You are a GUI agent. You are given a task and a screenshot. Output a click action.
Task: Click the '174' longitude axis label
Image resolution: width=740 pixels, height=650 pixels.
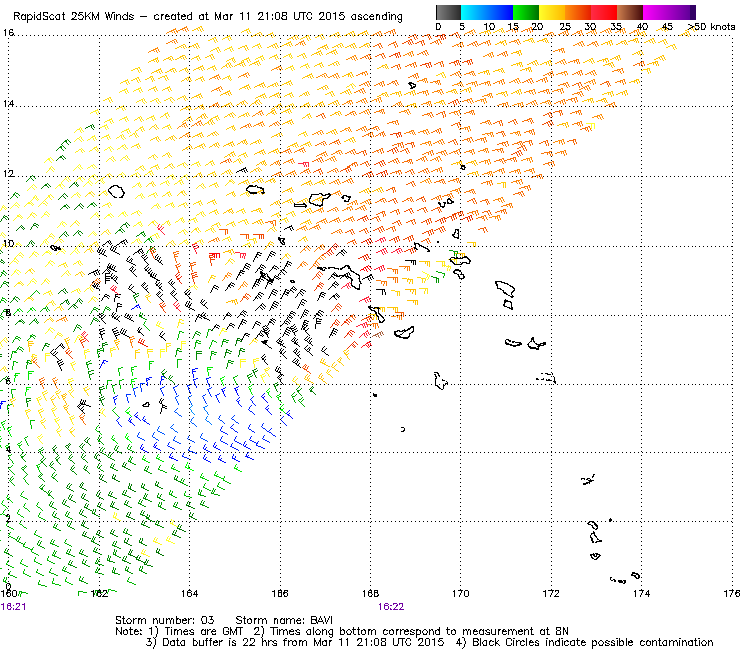pyautogui.click(x=641, y=593)
